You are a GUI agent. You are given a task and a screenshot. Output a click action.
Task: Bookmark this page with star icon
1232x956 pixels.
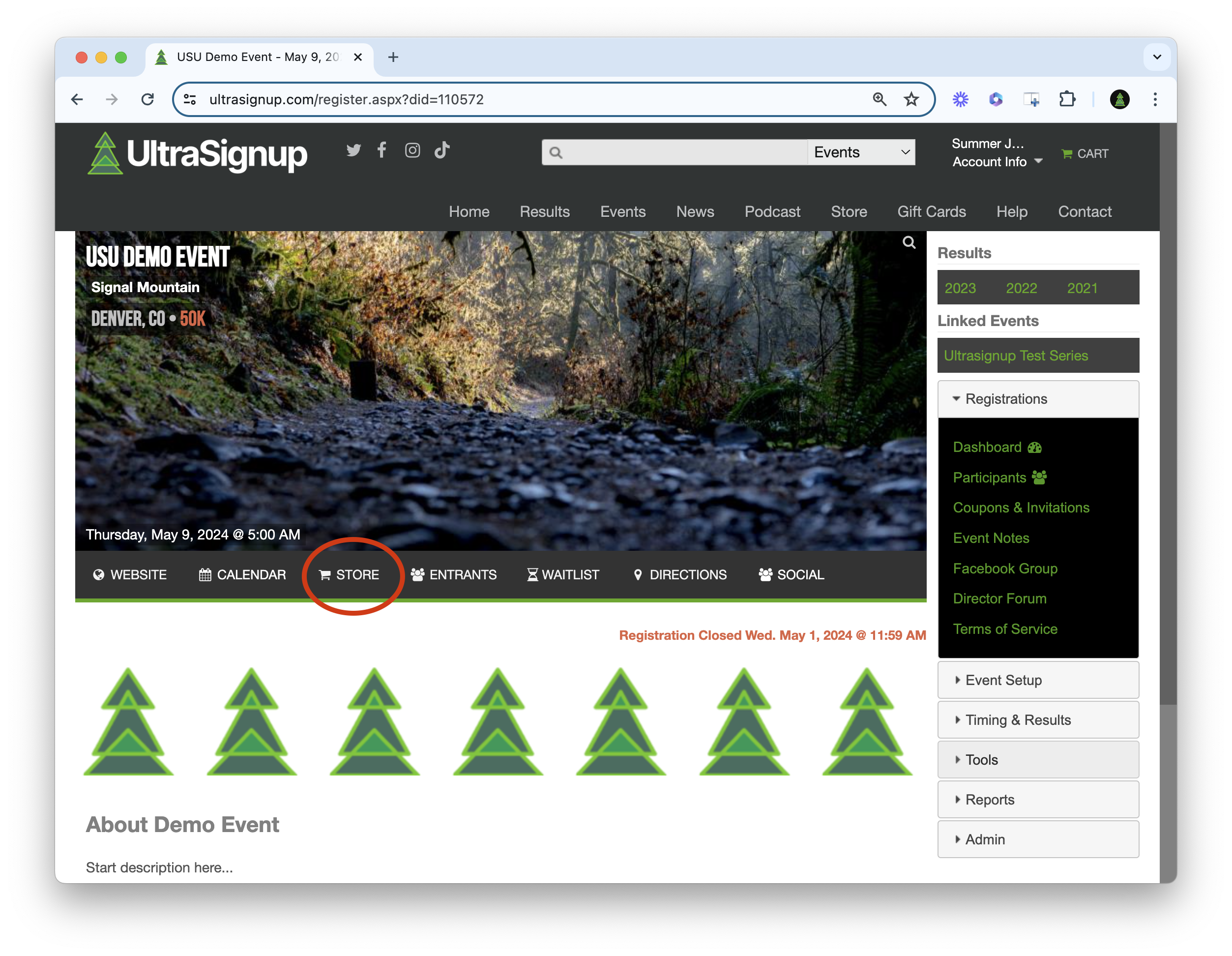tap(911, 100)
